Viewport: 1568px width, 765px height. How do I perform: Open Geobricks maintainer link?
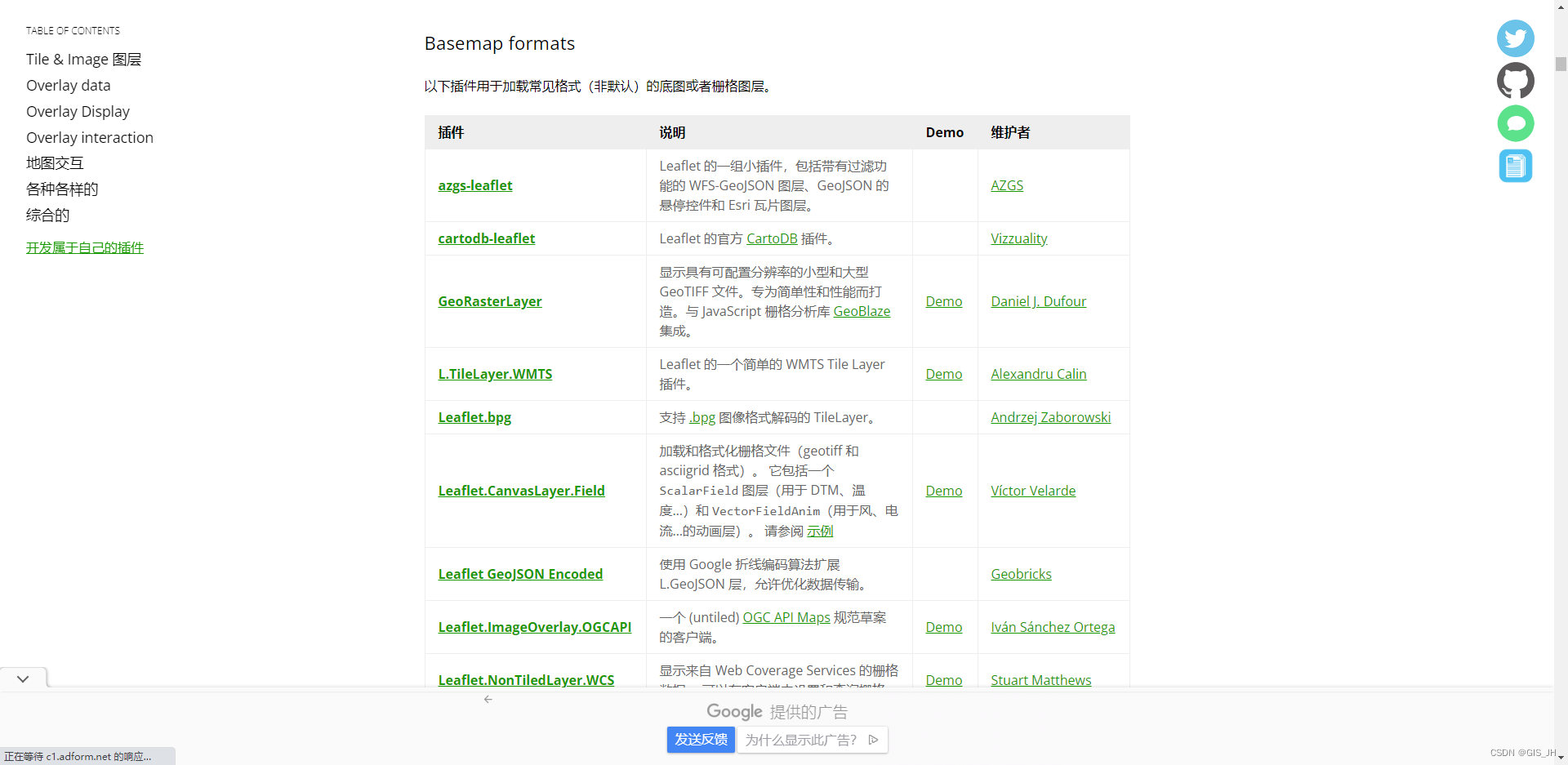(x=1021, y=574)
